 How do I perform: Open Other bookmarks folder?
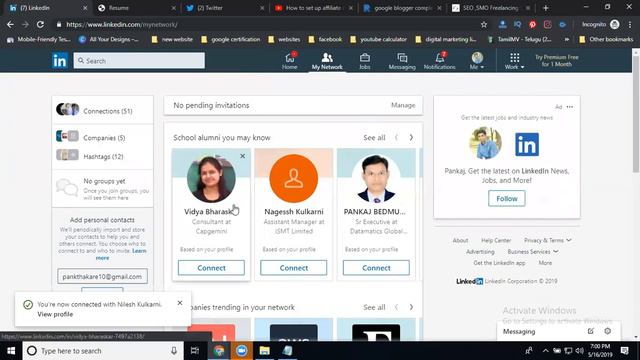click(606, 40)
